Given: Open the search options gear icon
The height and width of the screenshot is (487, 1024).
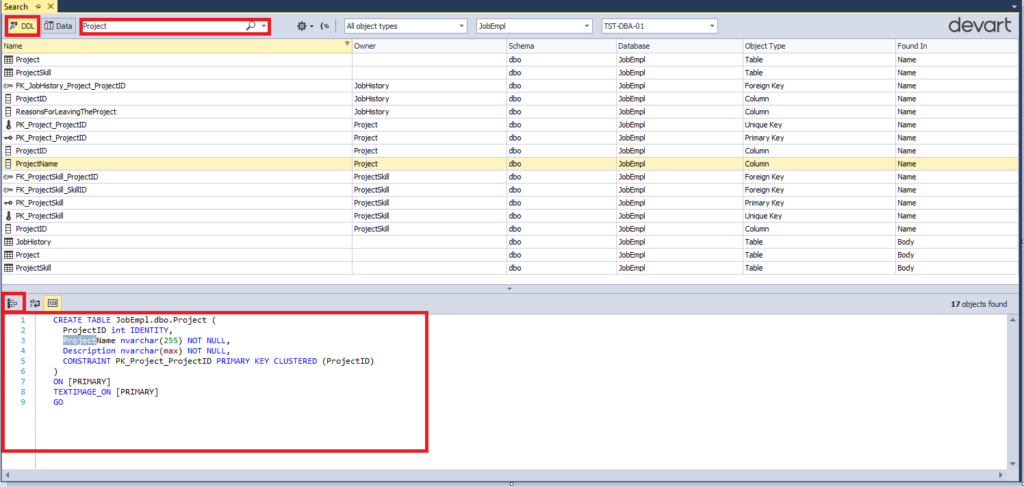Looking at the screenshot, I should [301, 26].
